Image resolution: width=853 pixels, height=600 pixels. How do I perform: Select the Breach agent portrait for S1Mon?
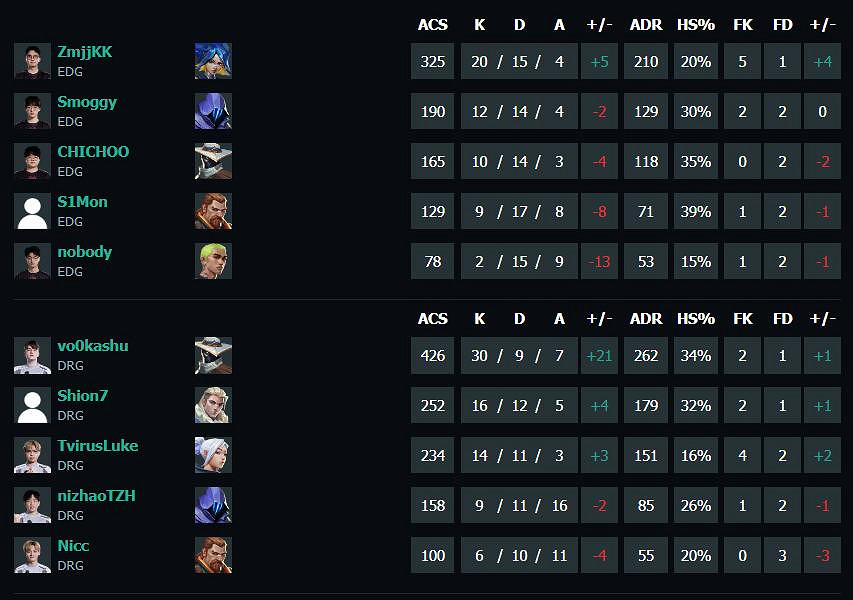pos(213,210)
